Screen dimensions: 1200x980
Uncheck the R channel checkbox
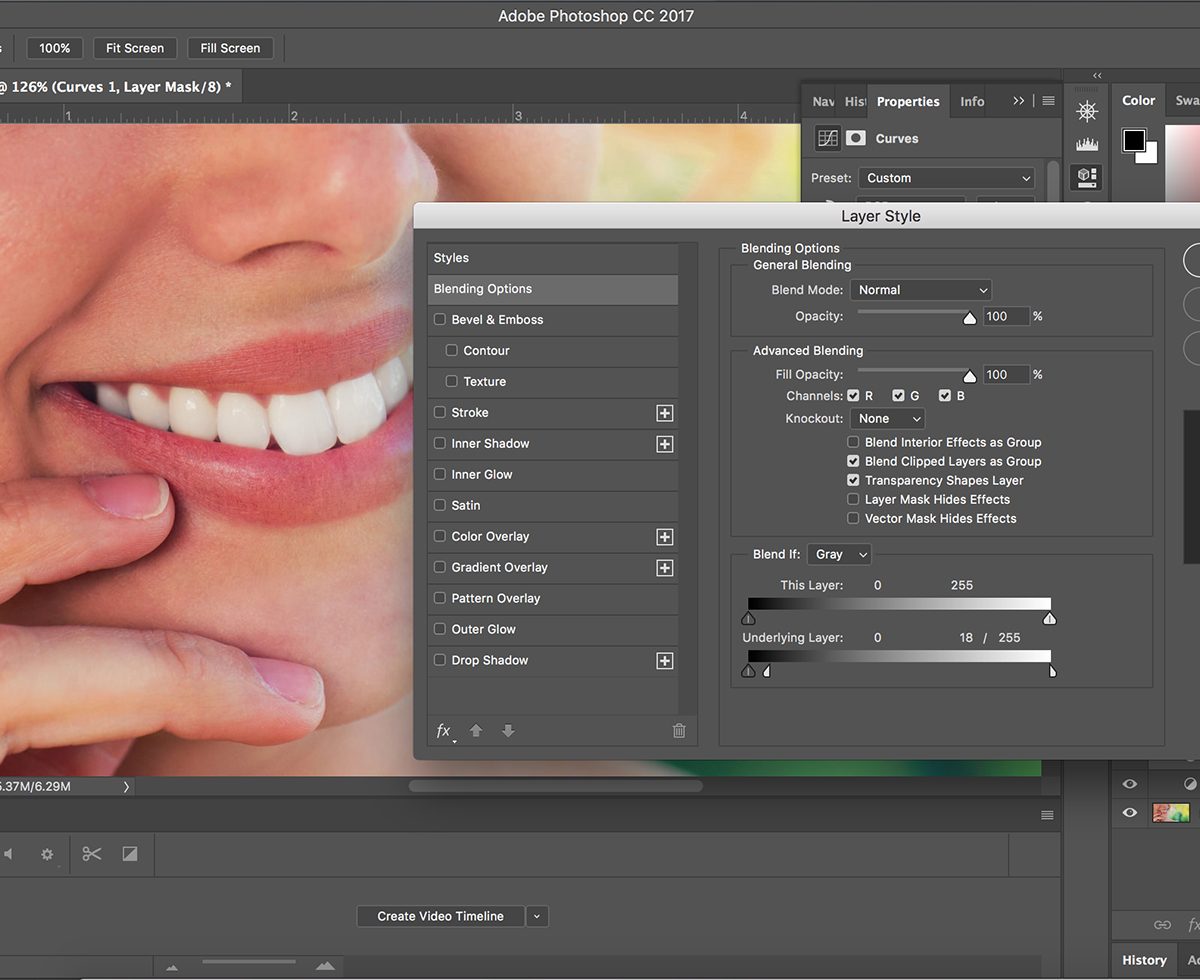(853, 396)
